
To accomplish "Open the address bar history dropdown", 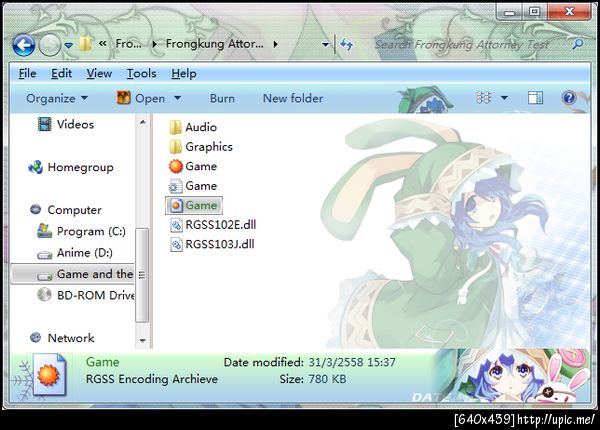I will point(325,45).
